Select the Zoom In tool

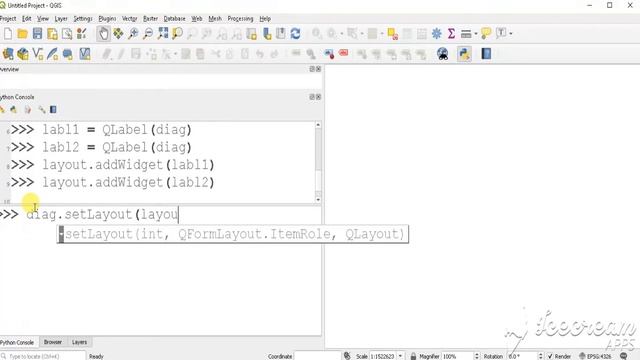click(133, 33)
